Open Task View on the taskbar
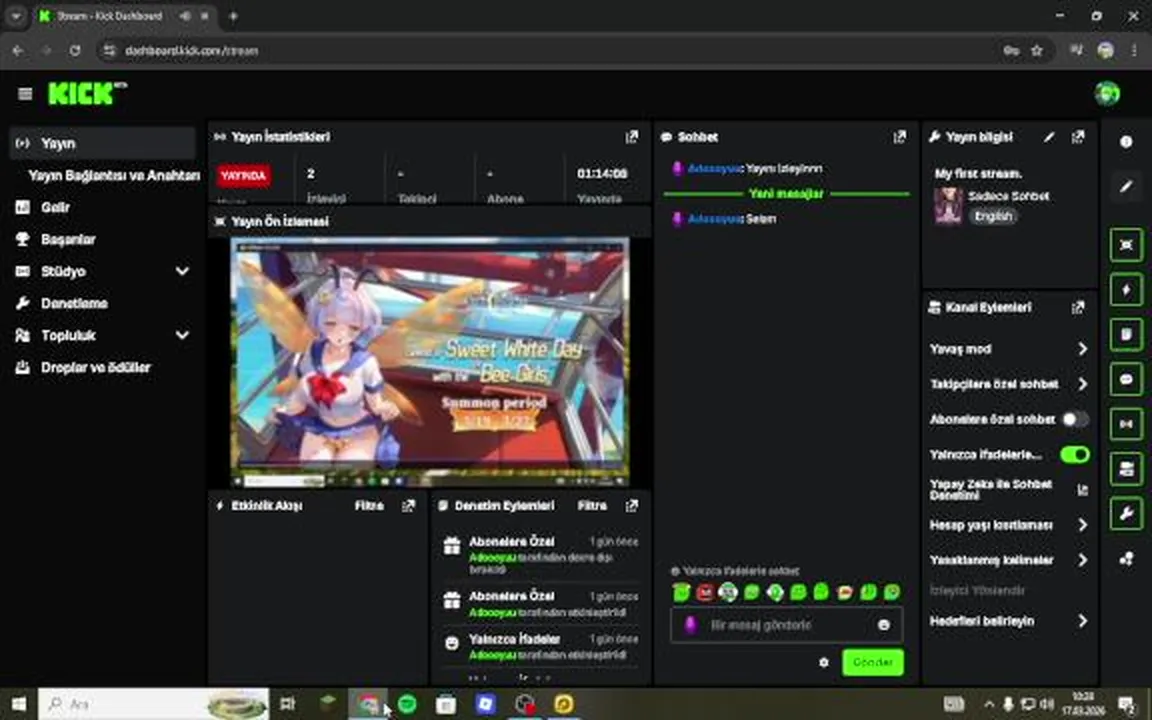This screenshot has height=720, width=1152. click(x=287, y=704)
